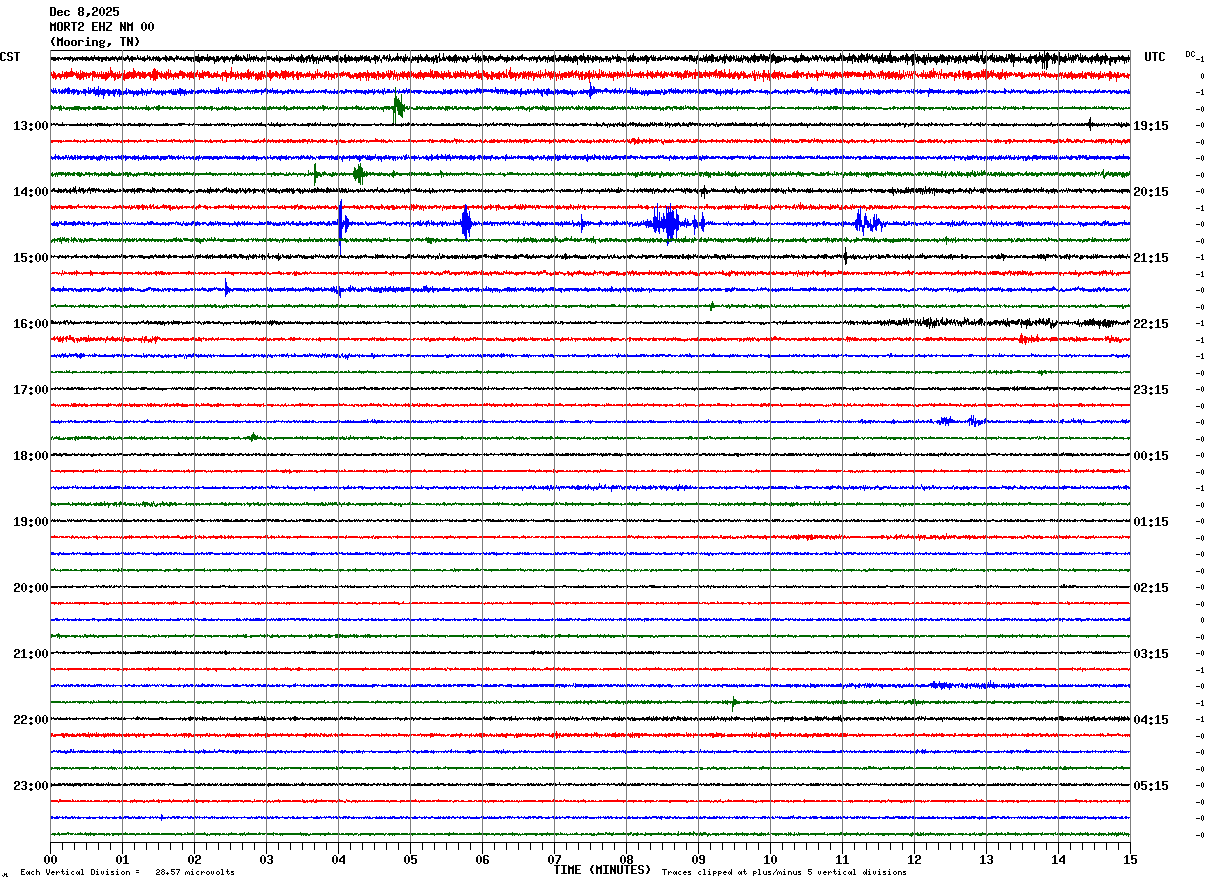The width and height of the screenshot is (1210, 886).
Task: Select the 22:00 CST time label
Action: (x=30, y=720)
